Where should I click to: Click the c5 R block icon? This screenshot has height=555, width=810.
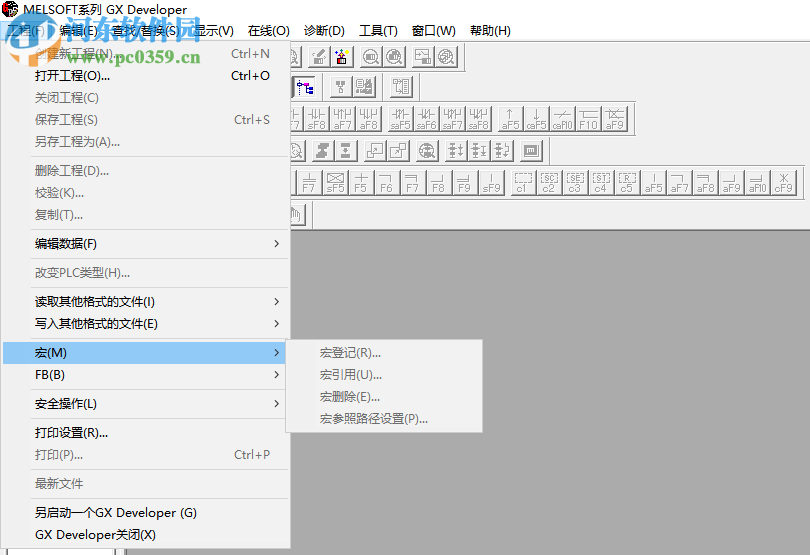pyautogui.click(x=627, y=182)
